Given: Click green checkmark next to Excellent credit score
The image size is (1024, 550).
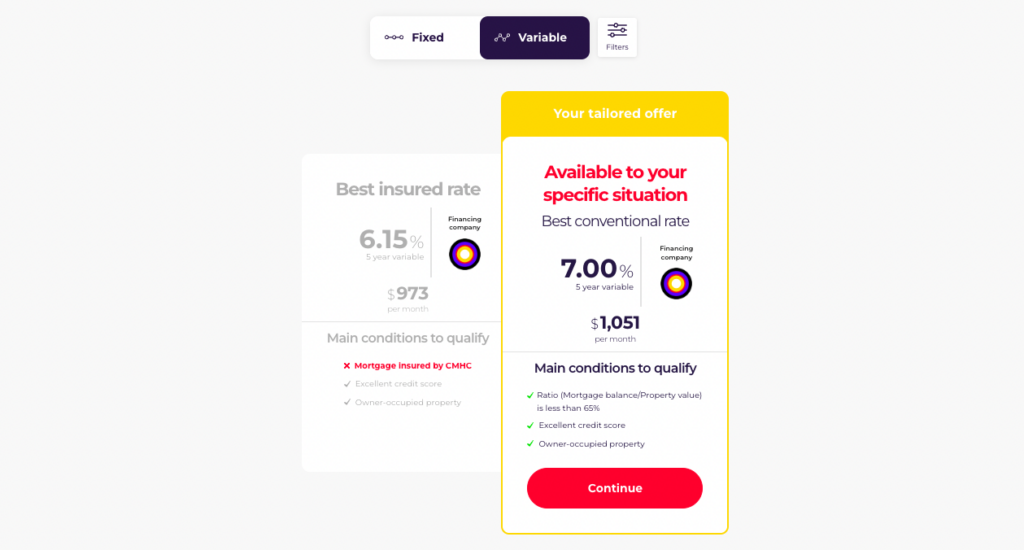Looking at the screenshot, I should coord(530,426).
